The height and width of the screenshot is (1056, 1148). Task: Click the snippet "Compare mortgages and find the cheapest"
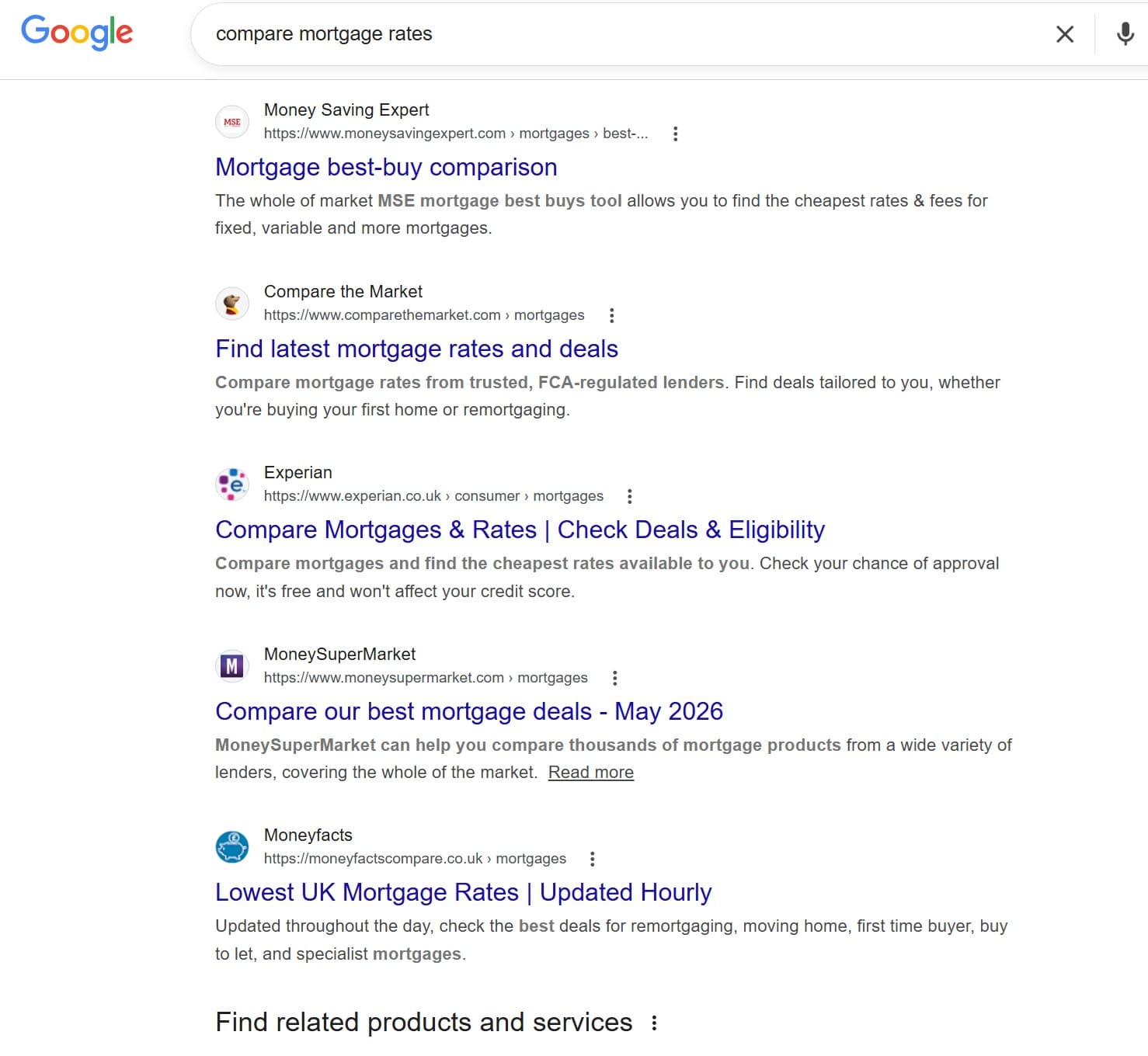[x=607, y=578]
